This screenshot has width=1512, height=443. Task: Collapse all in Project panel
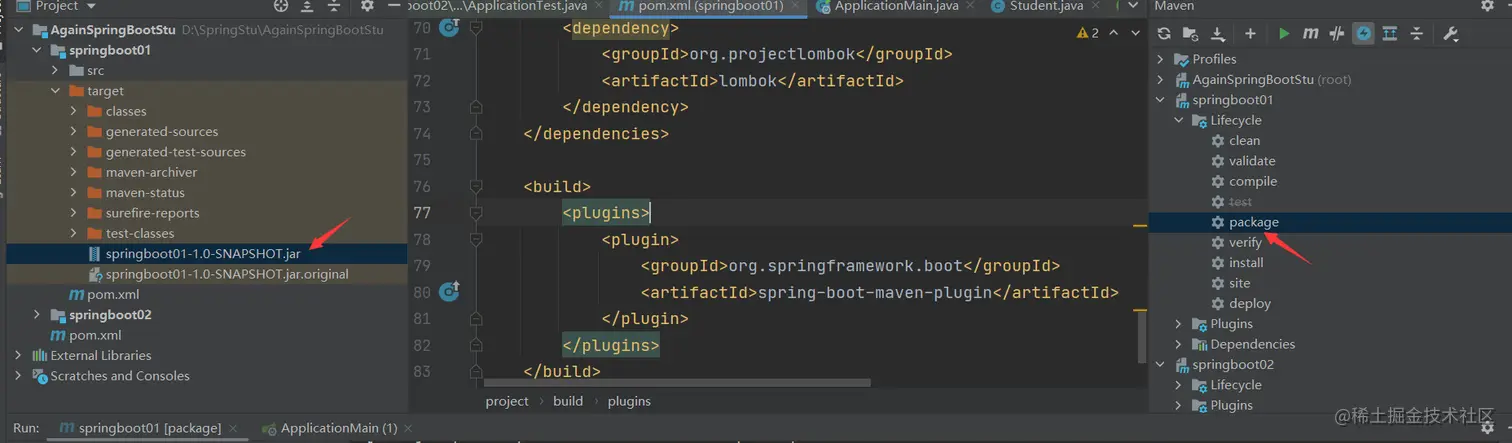[334, 6]
